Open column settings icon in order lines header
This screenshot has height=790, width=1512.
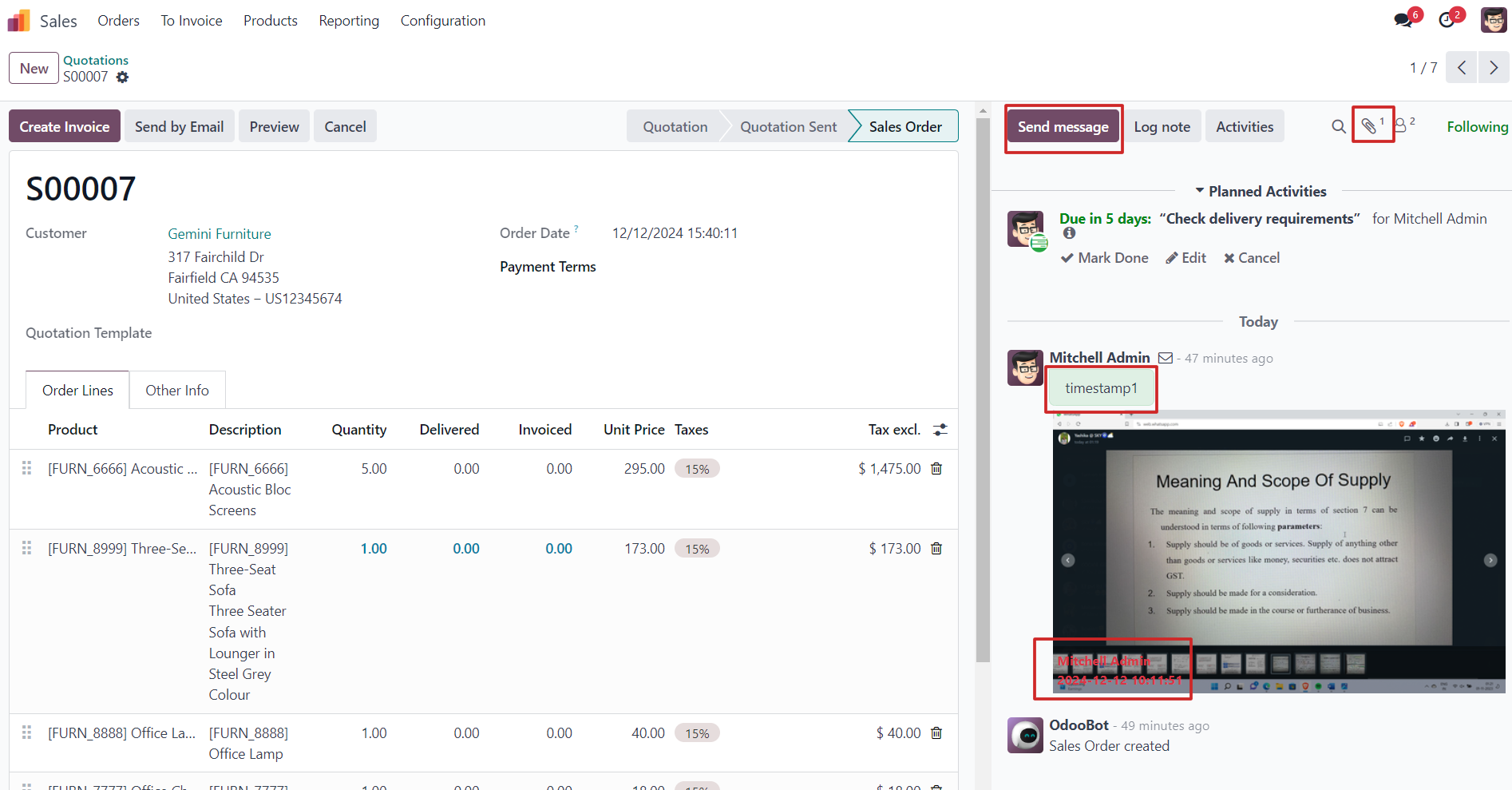[940, 430]
